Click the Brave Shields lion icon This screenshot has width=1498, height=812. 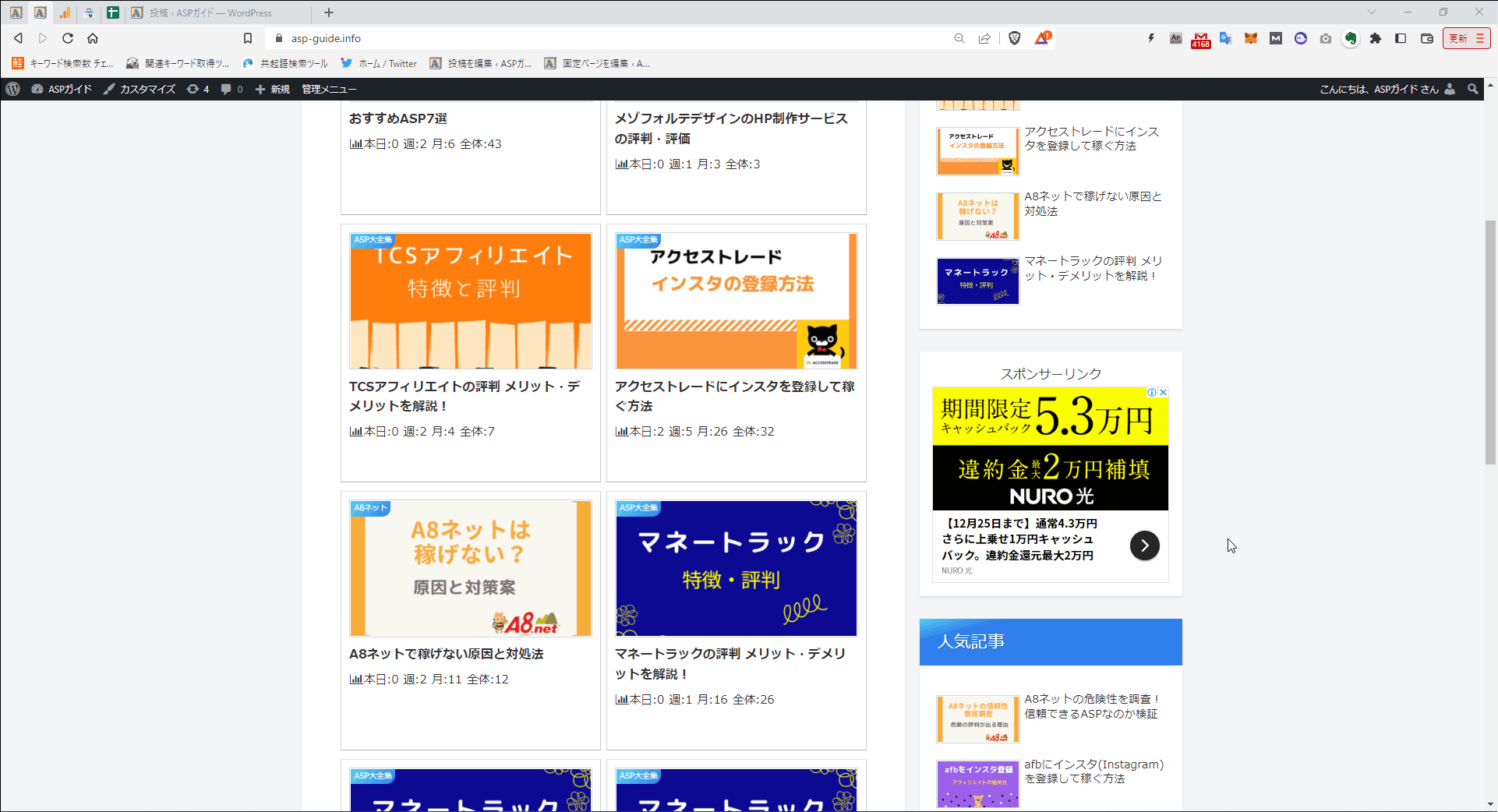tap(1014, 38)
